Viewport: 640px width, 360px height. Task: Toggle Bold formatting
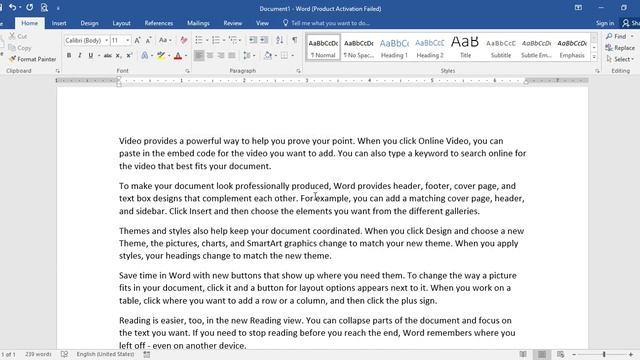point(69,56)
